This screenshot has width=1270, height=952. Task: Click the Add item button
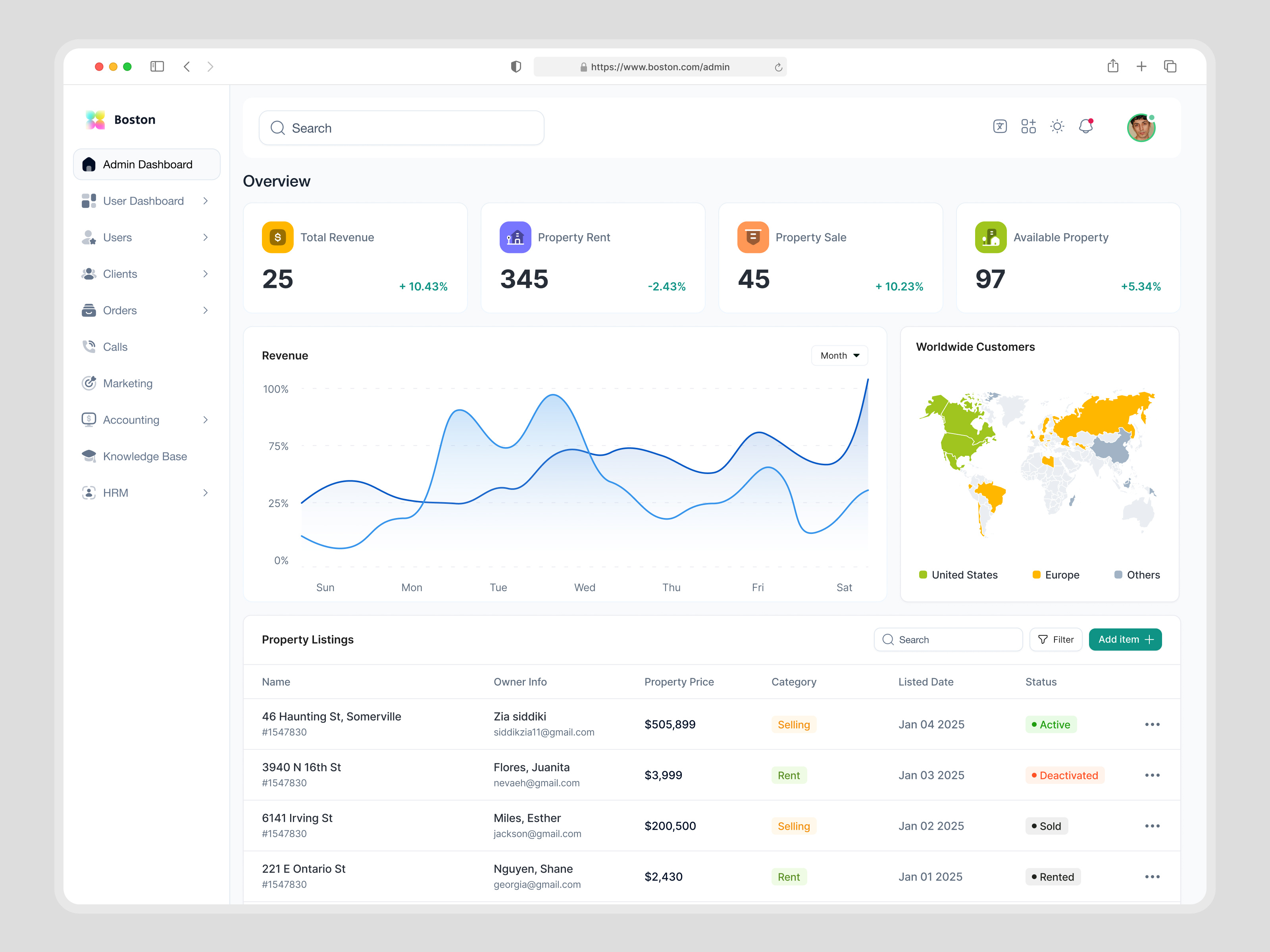pyautogui.click(x=1125, y=639)
